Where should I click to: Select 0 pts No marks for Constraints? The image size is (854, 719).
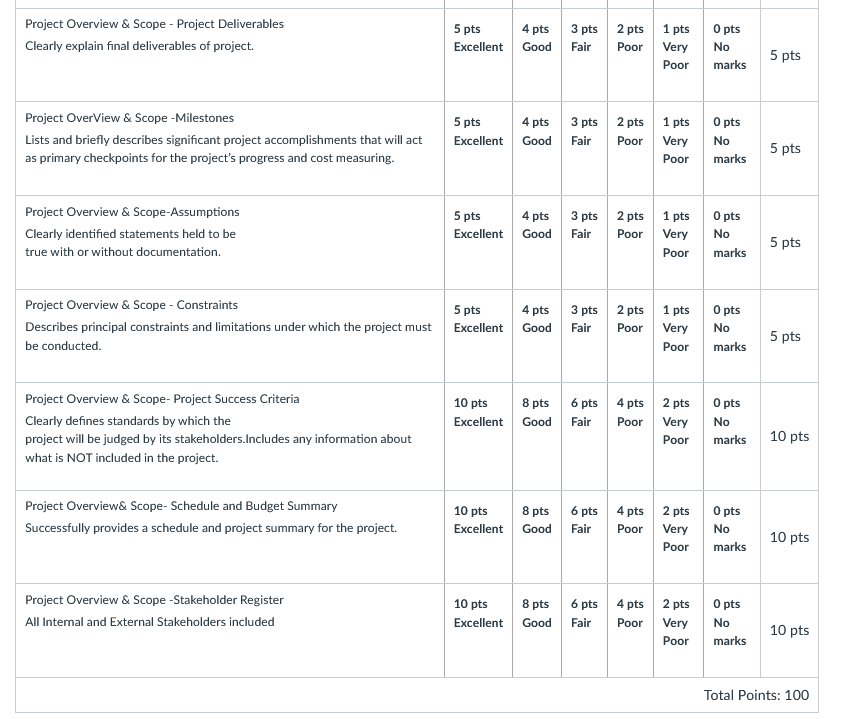(731, 336)
